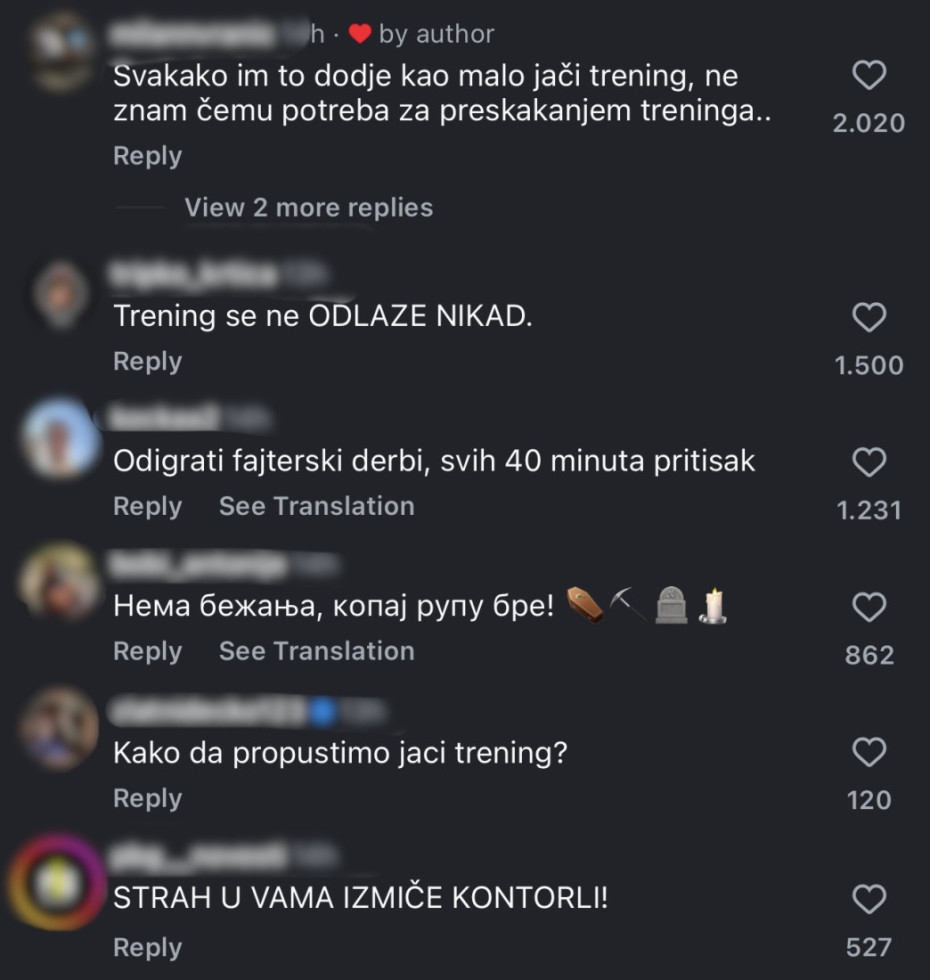This screenshot has width=930, height=980.
Task: Expand 'View 2 more replies' thread
Action: pos(308,208)
